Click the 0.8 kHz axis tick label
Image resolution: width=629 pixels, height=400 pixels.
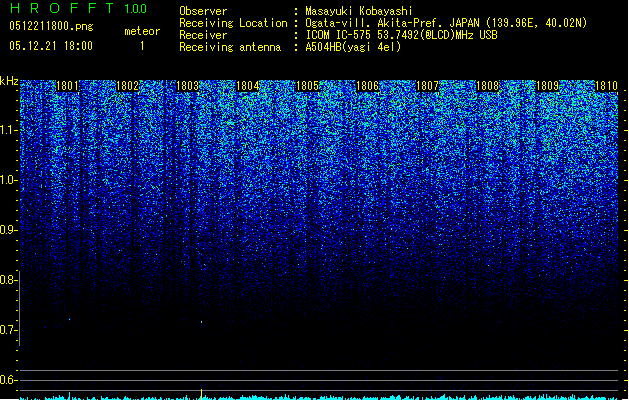[8, 280]
